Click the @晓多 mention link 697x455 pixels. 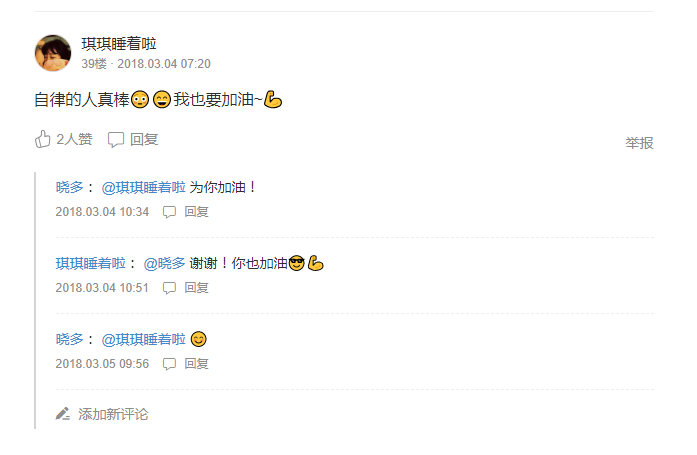click(164, 263)
